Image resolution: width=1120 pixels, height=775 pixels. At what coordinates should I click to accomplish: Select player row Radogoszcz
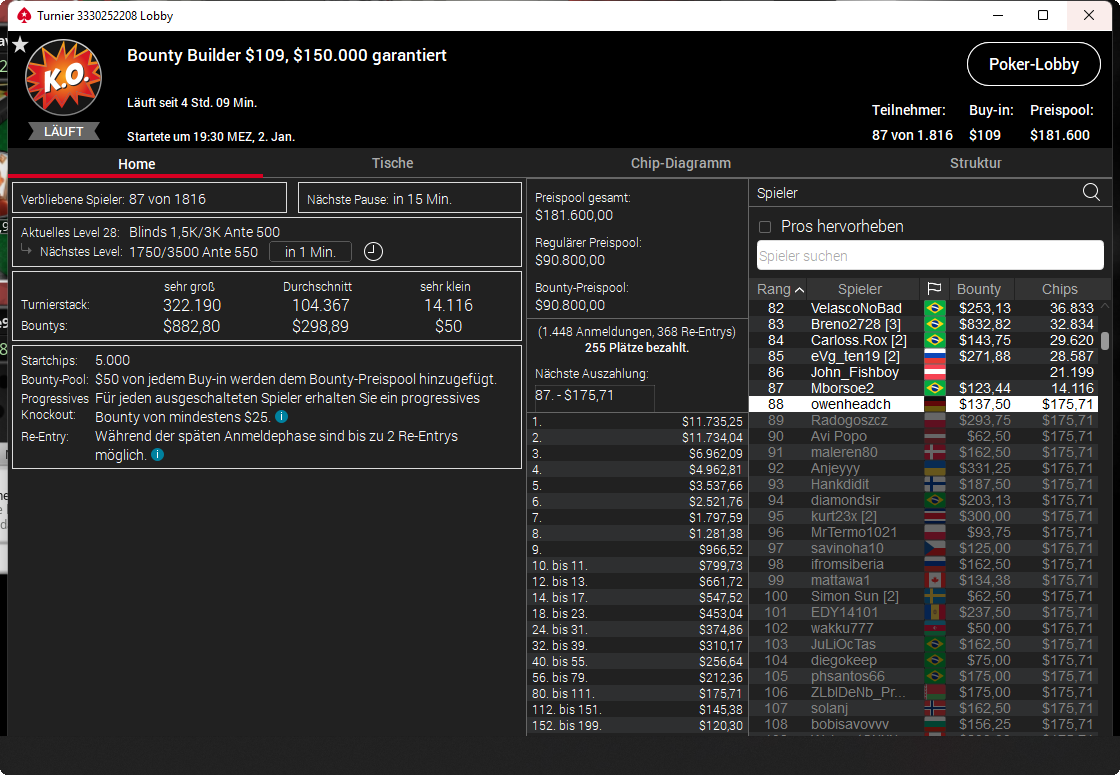pos(923,420)
